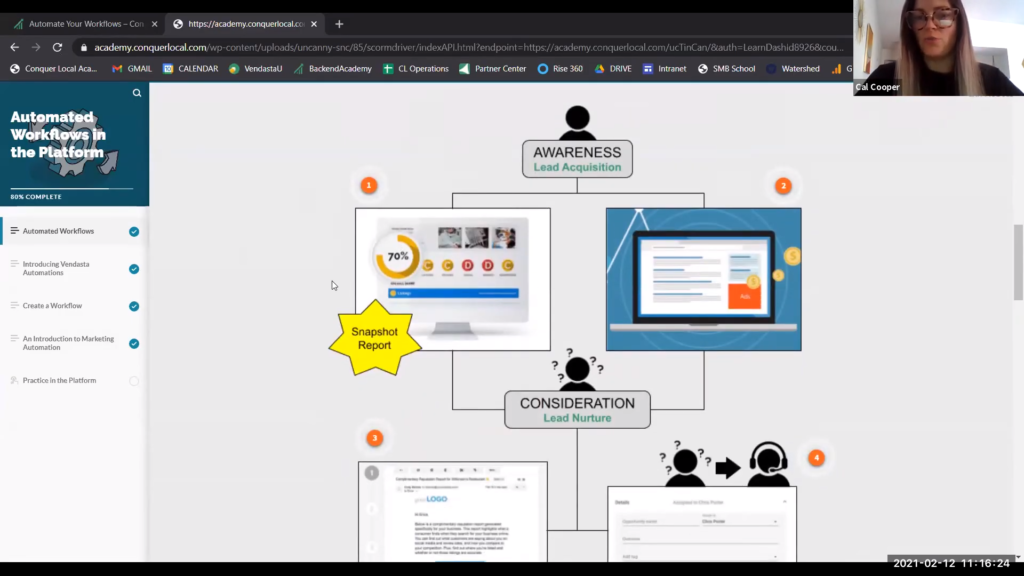This screenshot has width=1024, height=576.
Task: Click orange marker number 1
Action: [x=369, y=185]
